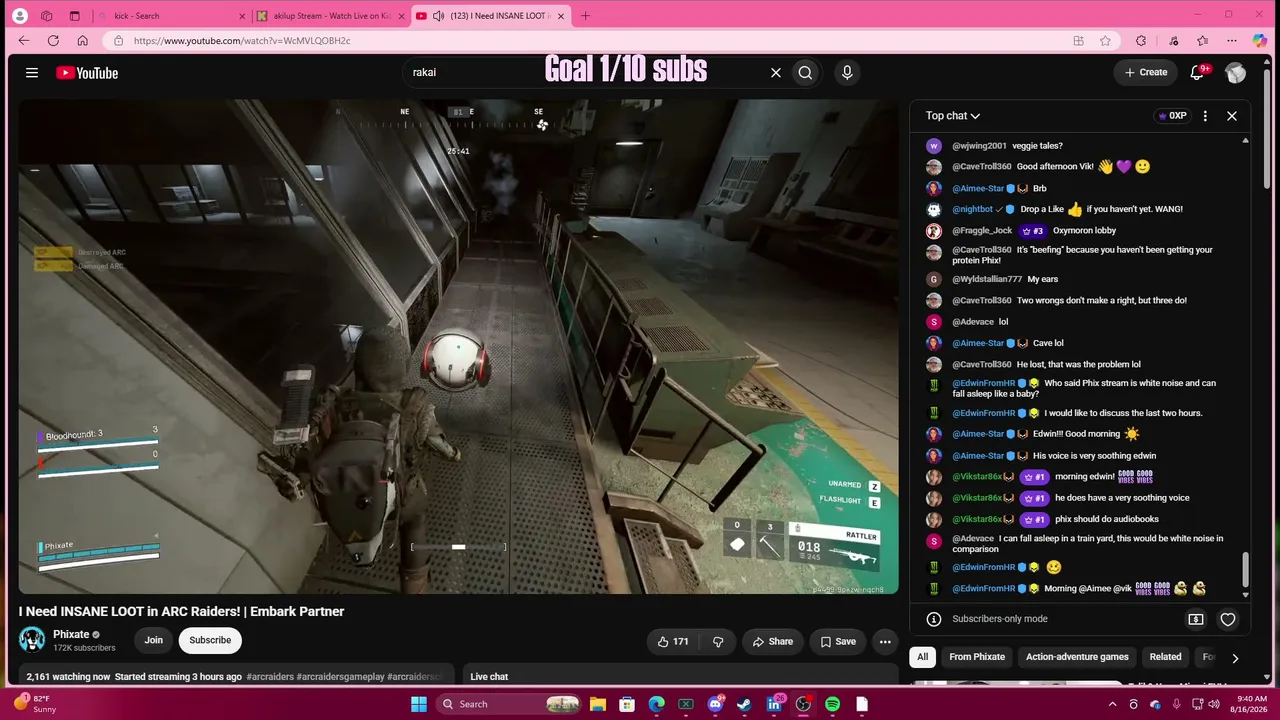Select the Action-adventure games chip
The image size is (1280, 720).
coord(1077,657)
